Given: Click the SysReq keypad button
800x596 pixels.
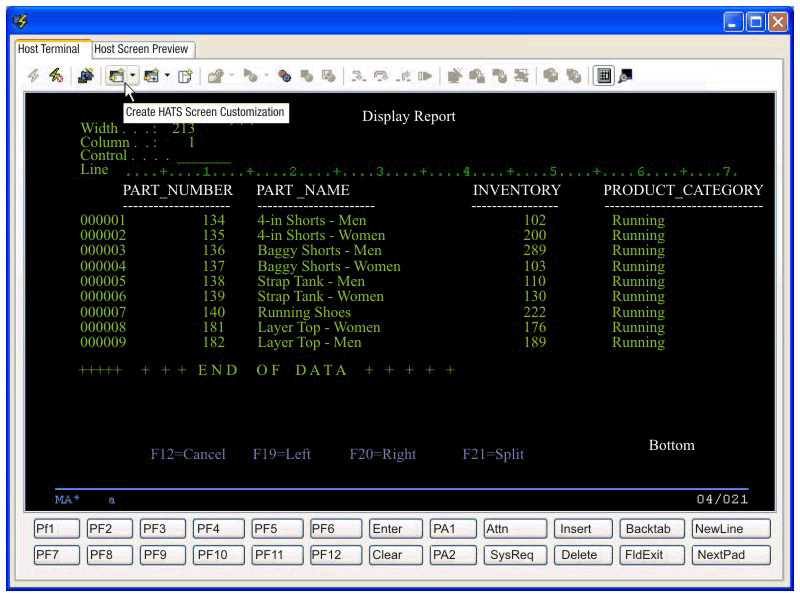Looking at the screenshot, I should click(515, 555).
